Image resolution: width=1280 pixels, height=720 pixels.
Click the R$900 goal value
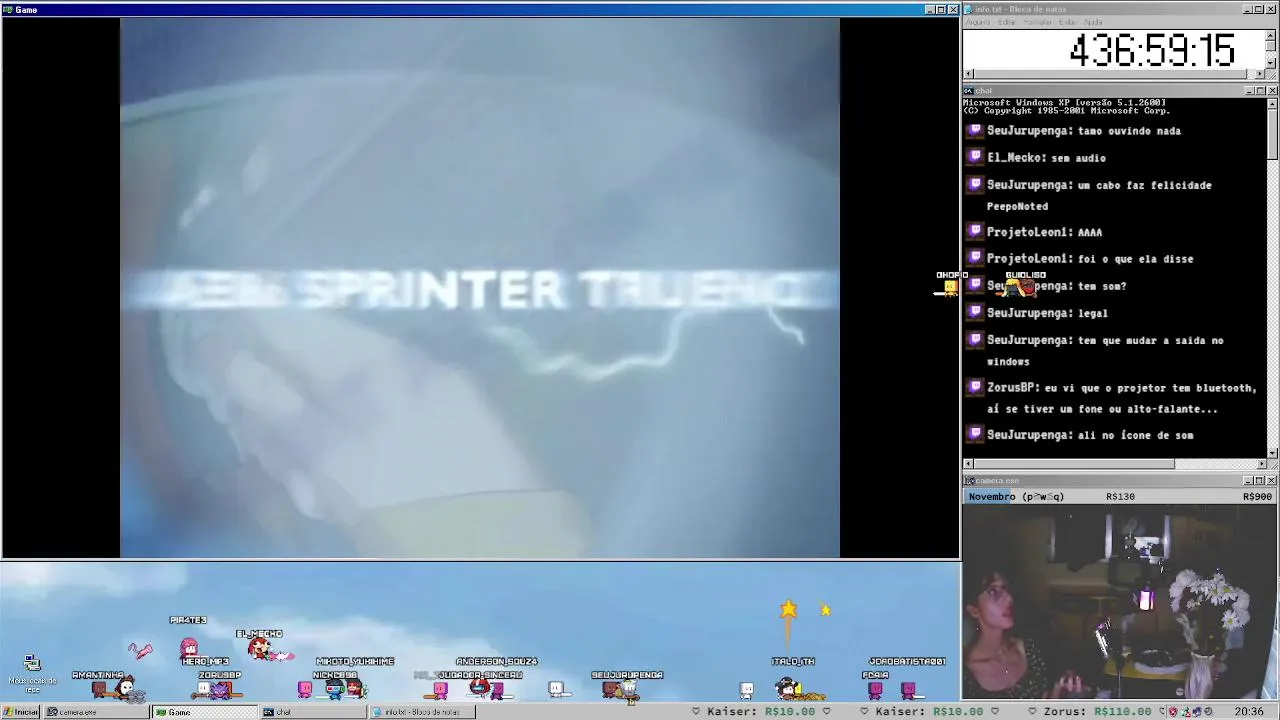pos(1257,496)
